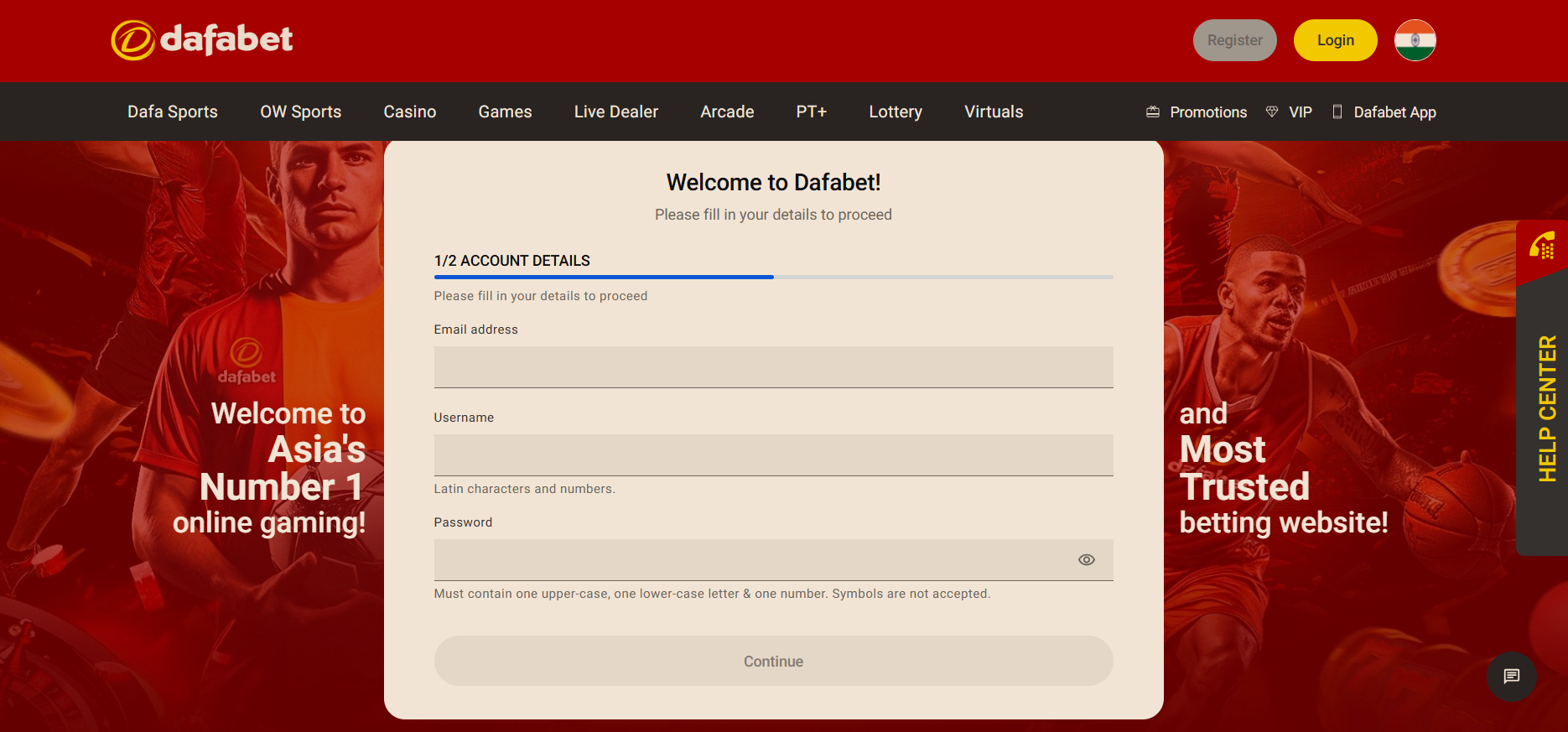This screenshot has height=732, width=1568.
Task: Click the Register button
Action: 1234,40
